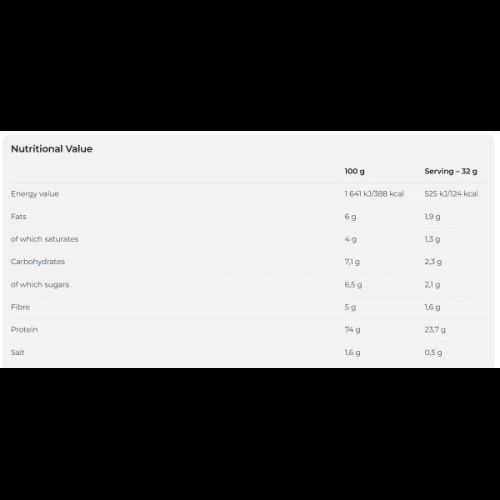Select the 100 g column header
Viewport: 500px width, 500px height.
pos(355,171)
